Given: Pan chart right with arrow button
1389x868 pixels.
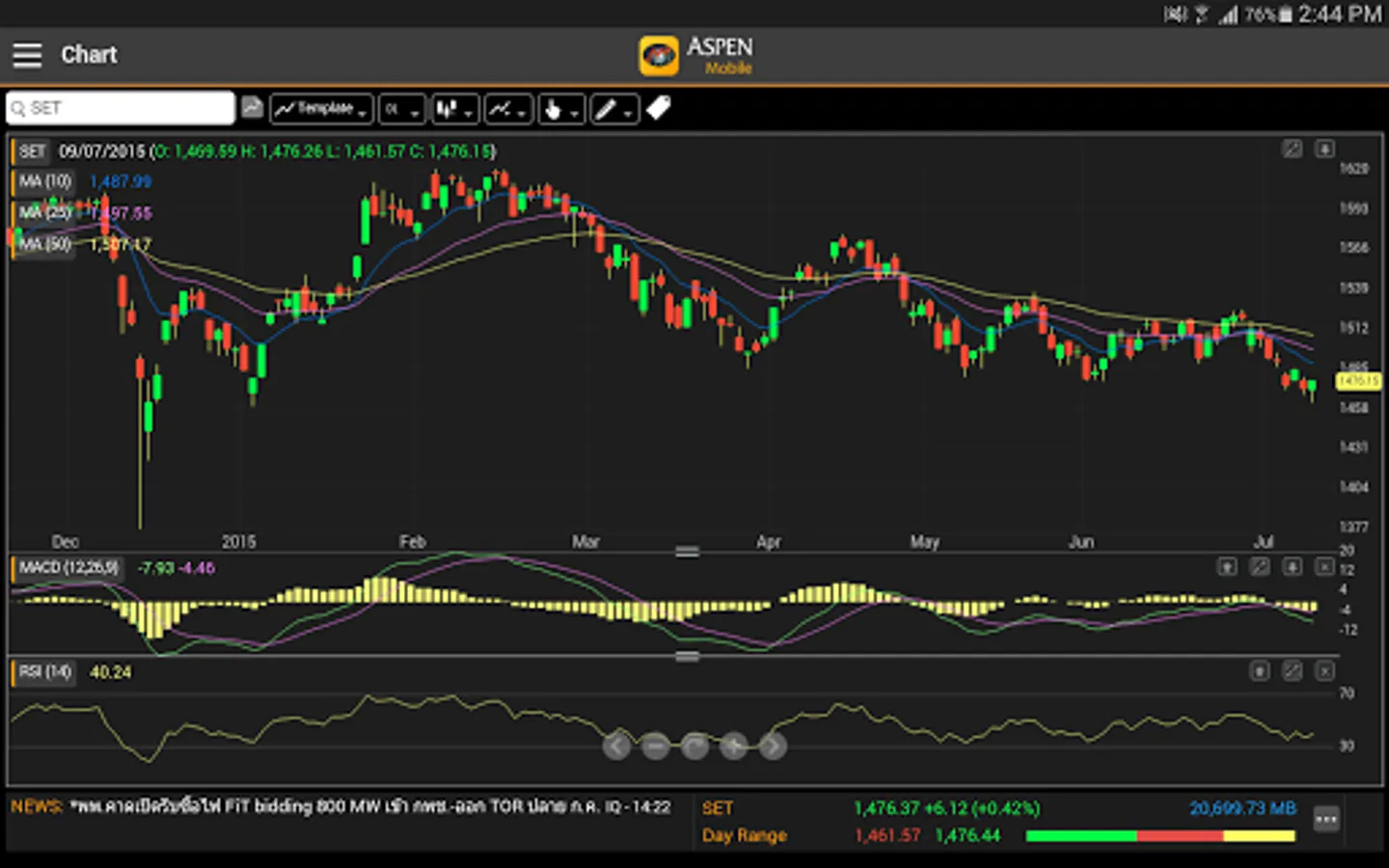Looking at the screenshot, I should [x=773, y=746].
